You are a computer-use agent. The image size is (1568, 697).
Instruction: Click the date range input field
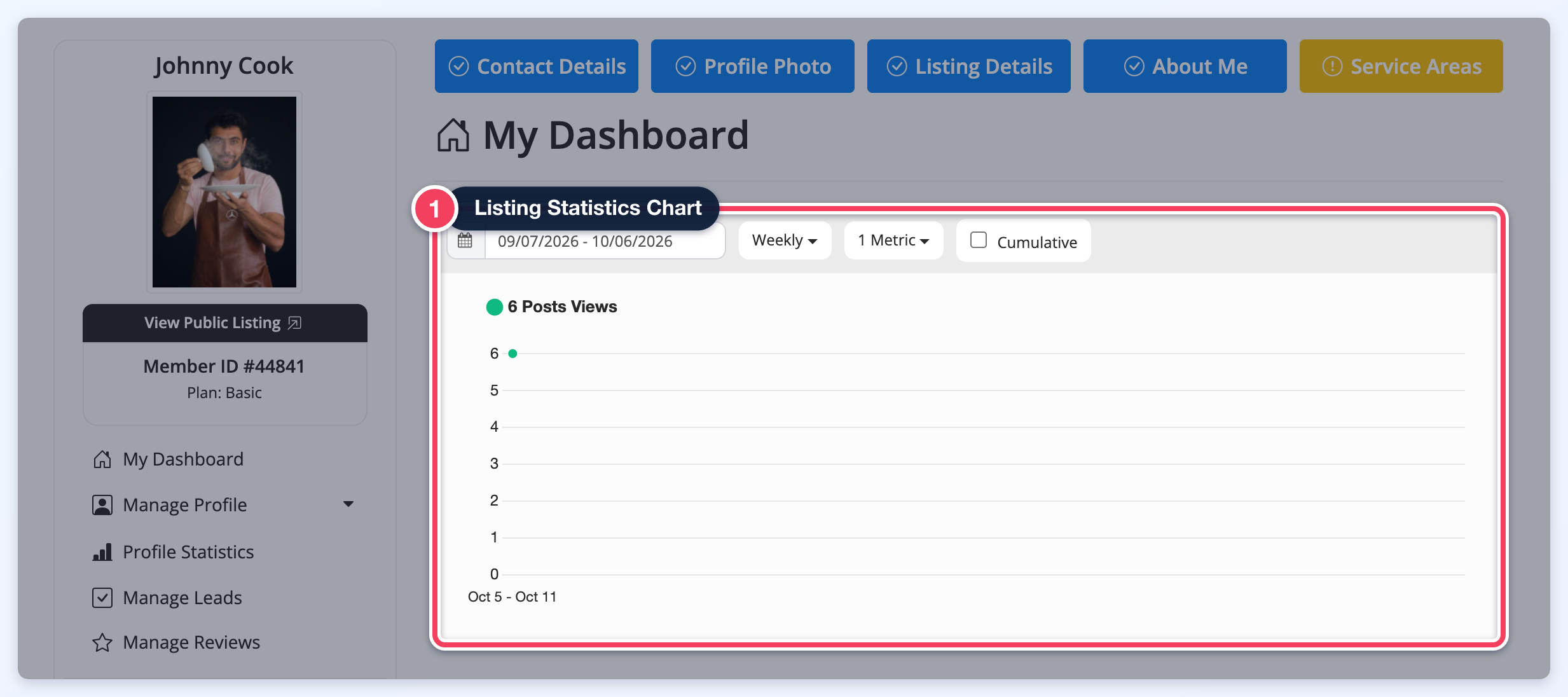605,241
